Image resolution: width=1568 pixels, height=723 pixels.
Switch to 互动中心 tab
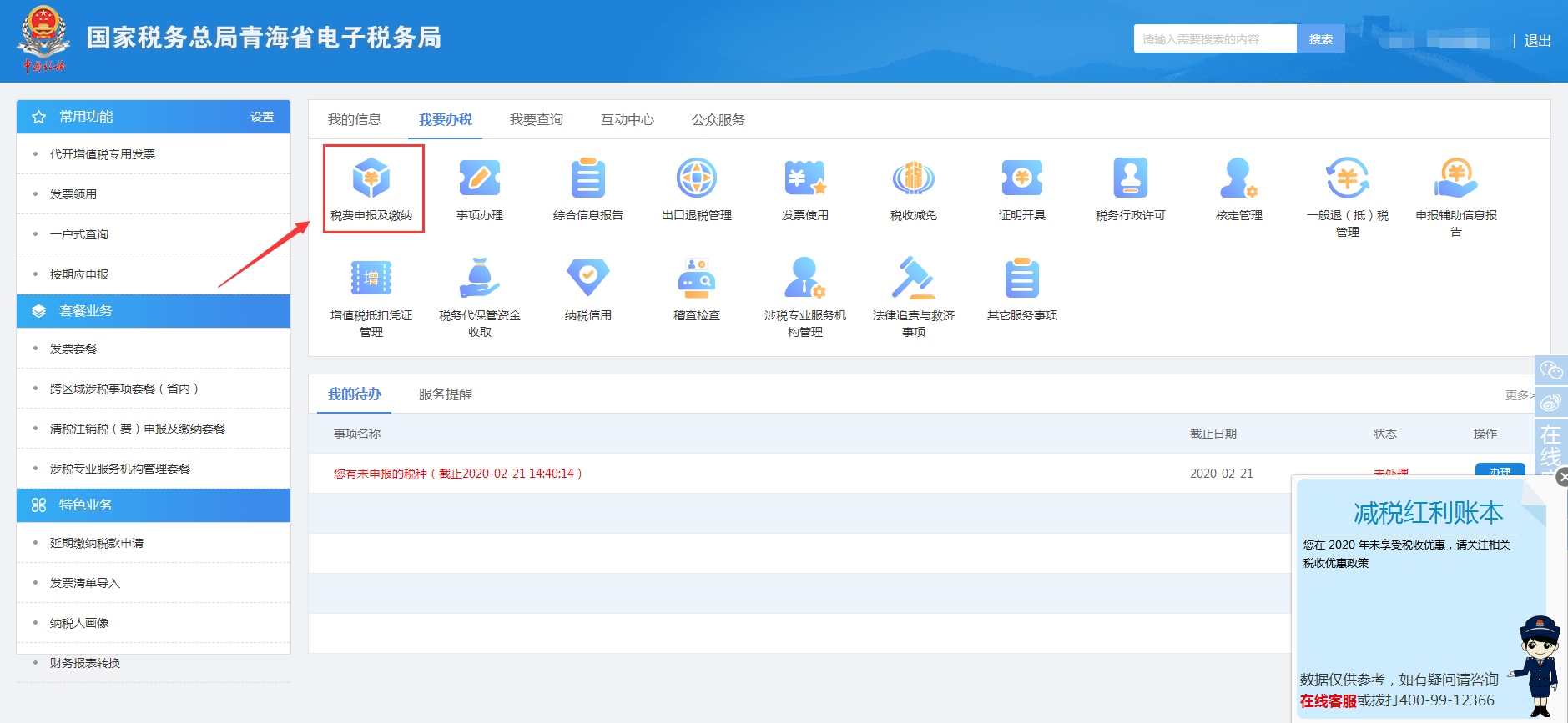pyautogui.click(x=628, y=120)
